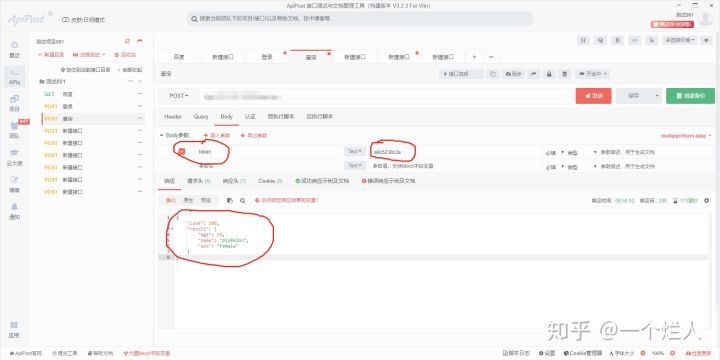720x360 pixels.
Task: Click the share arrow icon above project tree
Action: click(140, 41)
